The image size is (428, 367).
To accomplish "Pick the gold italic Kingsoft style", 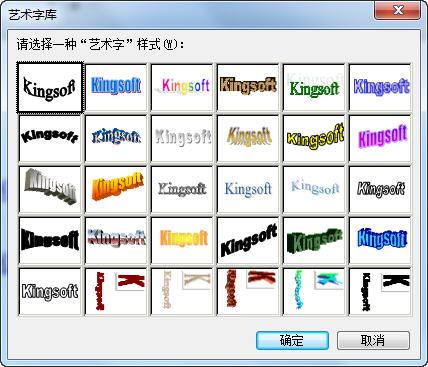I will (x=248, y=138).
